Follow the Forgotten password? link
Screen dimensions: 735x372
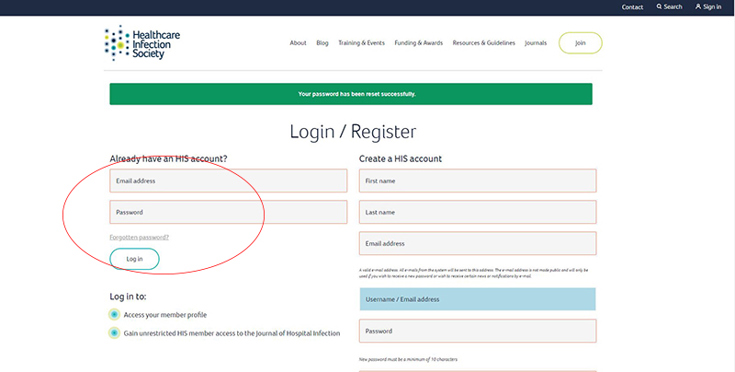(139, 238)
